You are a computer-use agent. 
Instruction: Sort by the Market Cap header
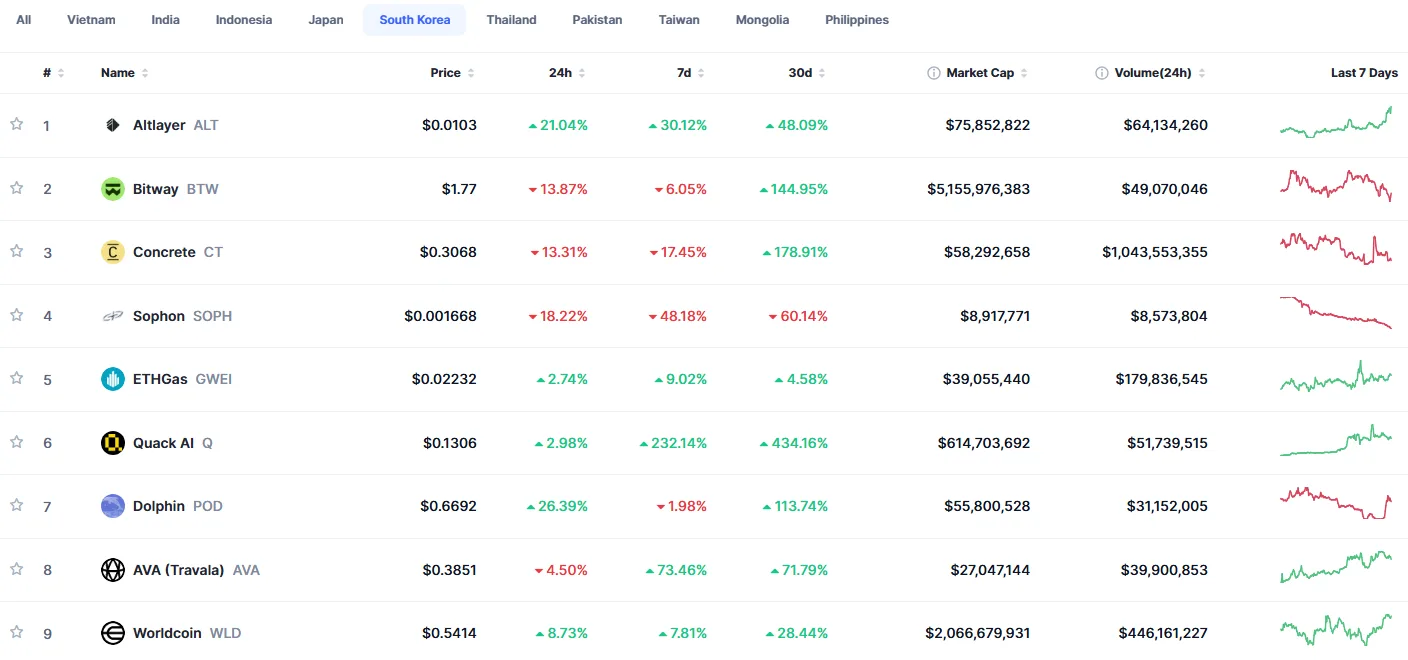point(987,73)
